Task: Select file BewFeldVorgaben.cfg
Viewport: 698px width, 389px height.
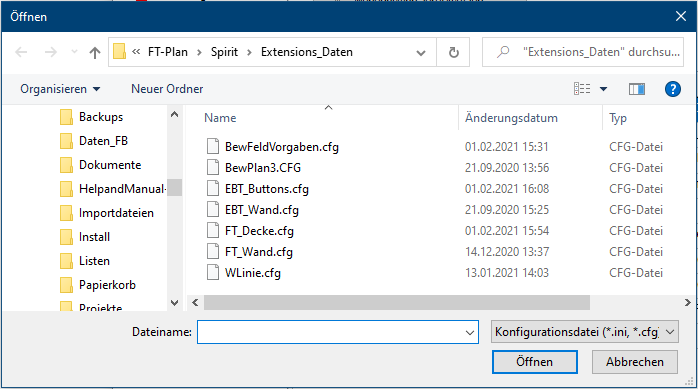Action: coord(282,147)
